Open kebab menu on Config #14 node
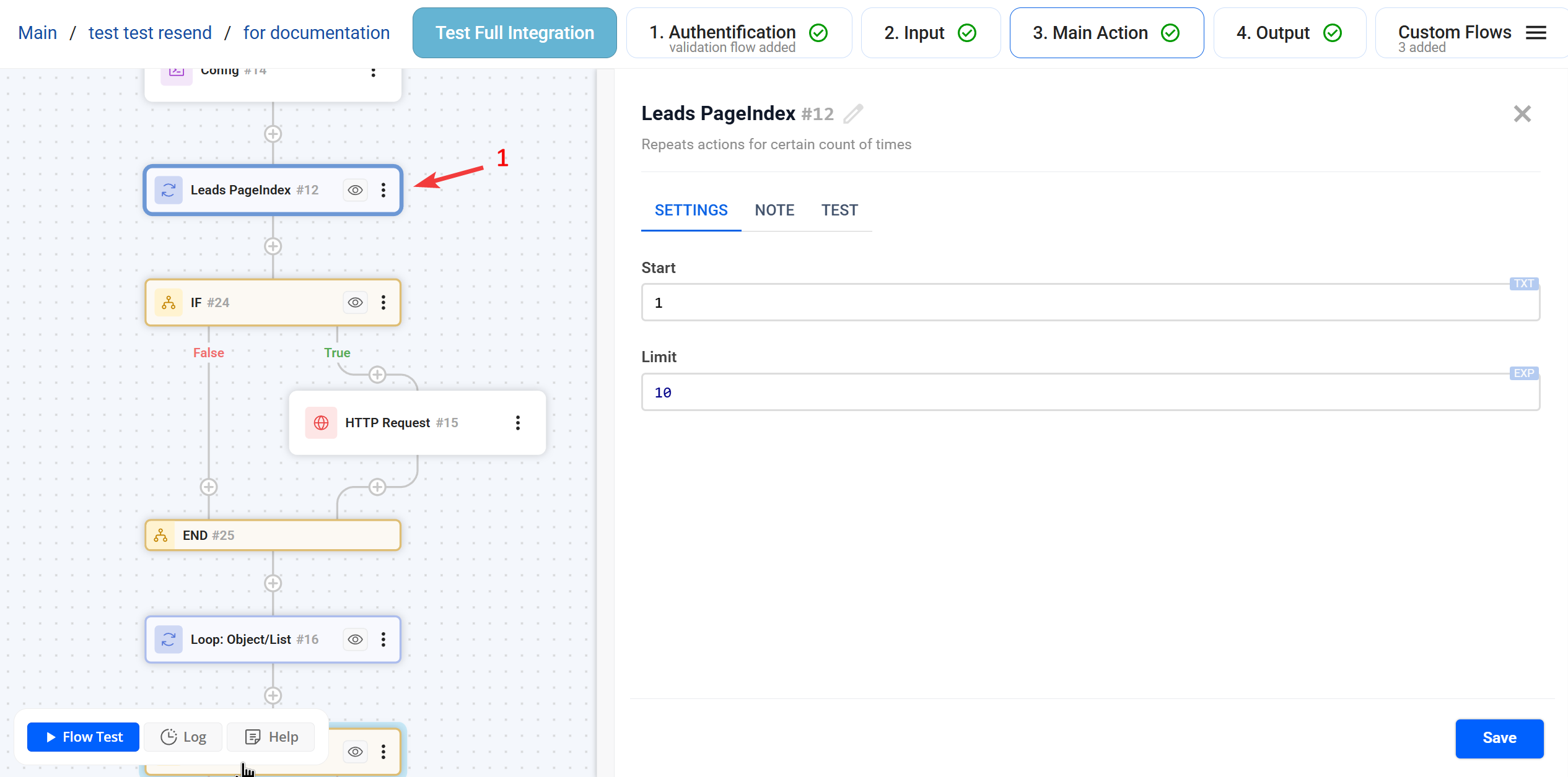The width and height of the screenshot is (1568, 777). point(373,71)
